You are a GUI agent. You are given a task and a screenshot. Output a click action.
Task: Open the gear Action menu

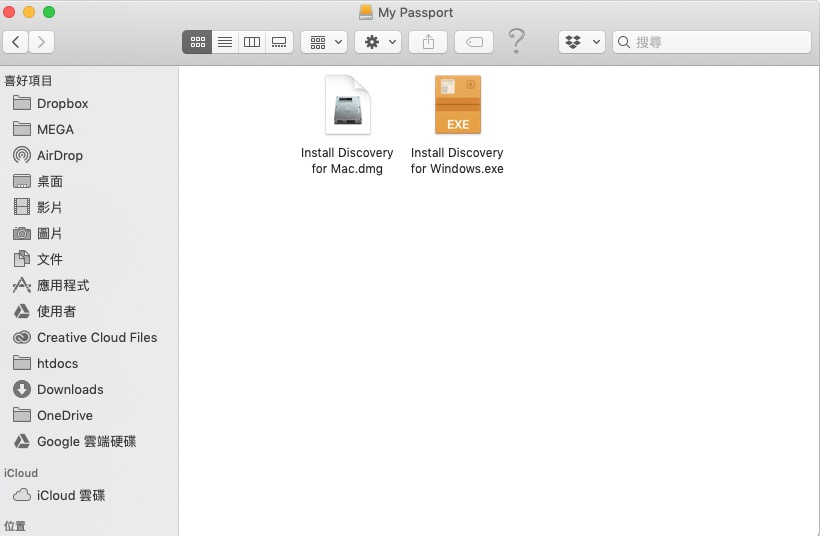378,42
